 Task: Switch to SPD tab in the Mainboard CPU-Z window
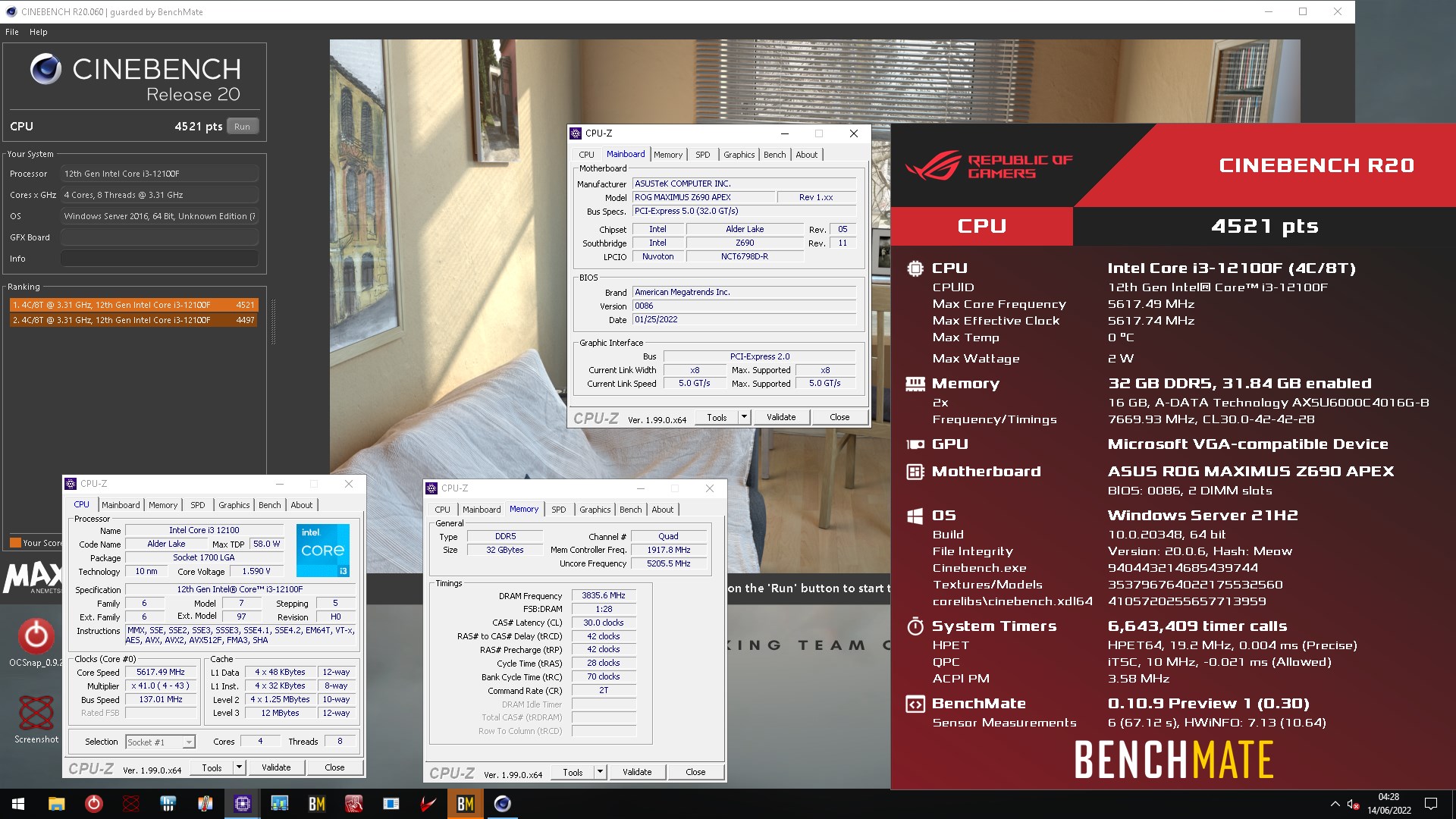pos(703,155)
